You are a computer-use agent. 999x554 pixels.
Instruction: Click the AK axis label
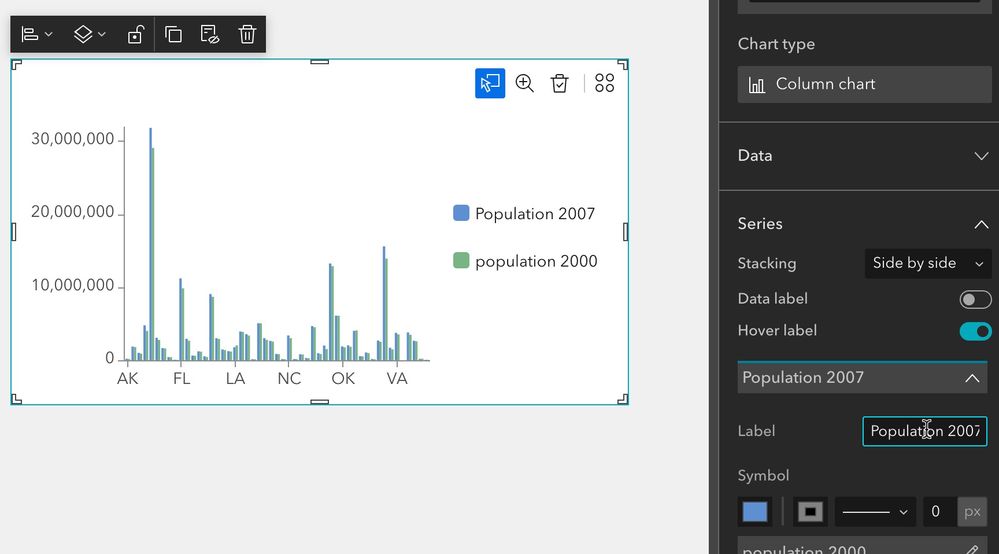point(127,379)
